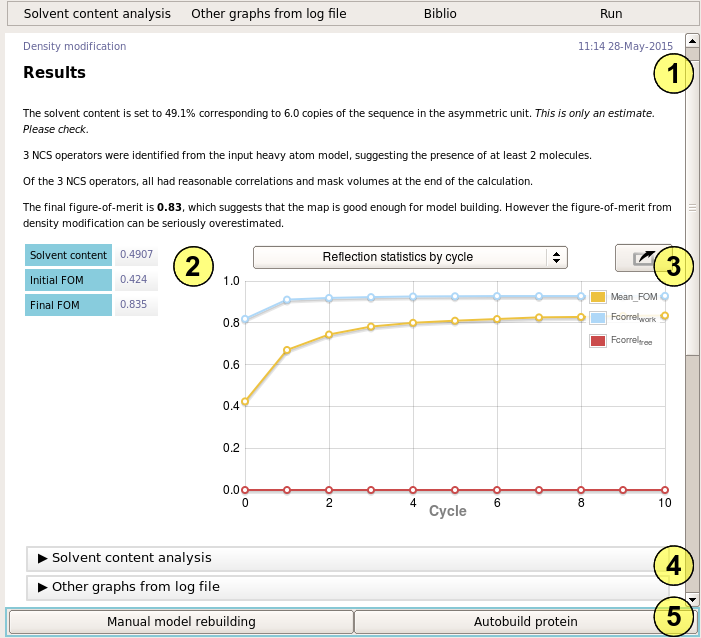Image resolution: width=701 pixels, height=638 pixels.
Task: Select the Initial FOM table label cell
Action: pyautogui.click(x=68, y=280)
